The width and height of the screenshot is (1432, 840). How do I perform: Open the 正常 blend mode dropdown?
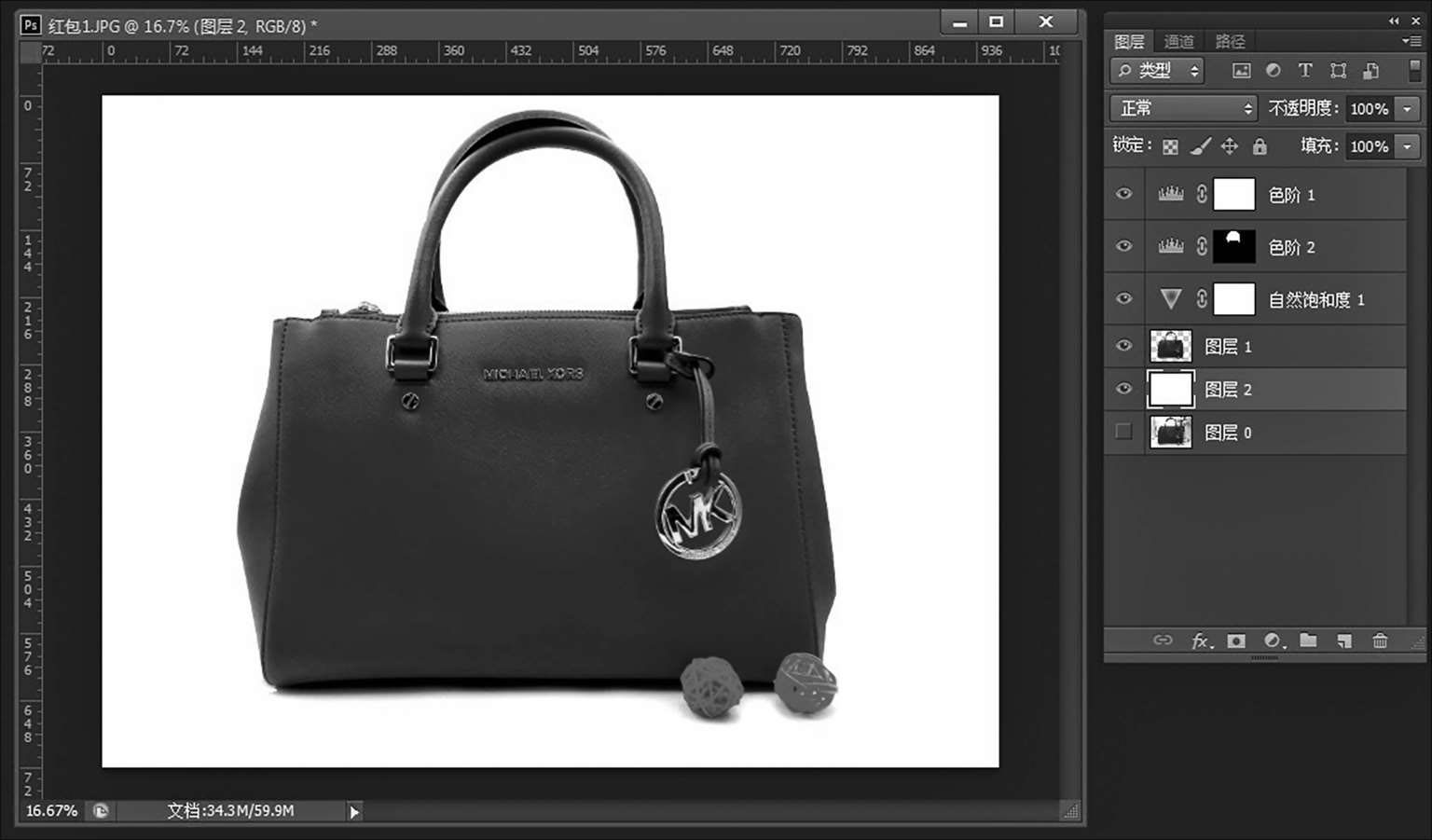tap(1183, 109)
